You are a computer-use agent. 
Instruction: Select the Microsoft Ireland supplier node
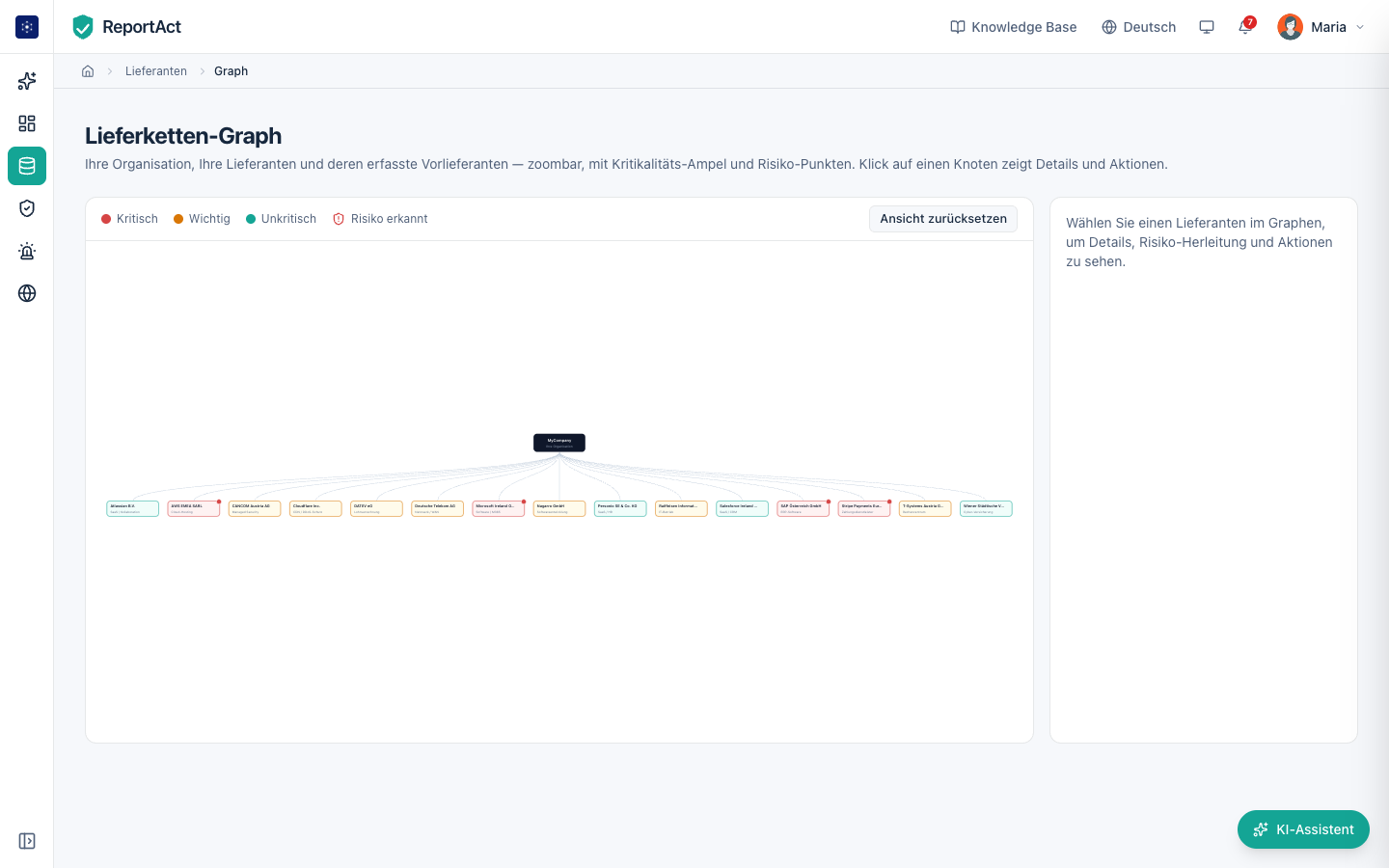[x=499, y=508]
